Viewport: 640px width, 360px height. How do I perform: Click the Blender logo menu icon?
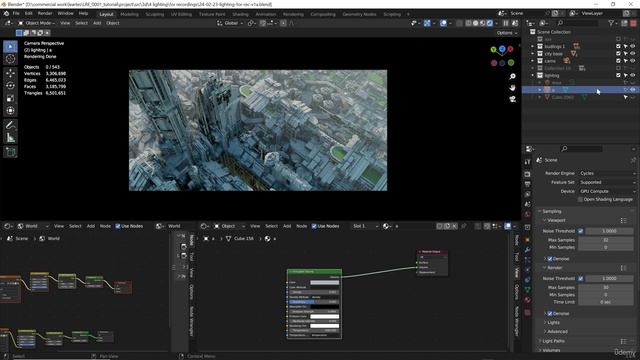coord(6,13)
